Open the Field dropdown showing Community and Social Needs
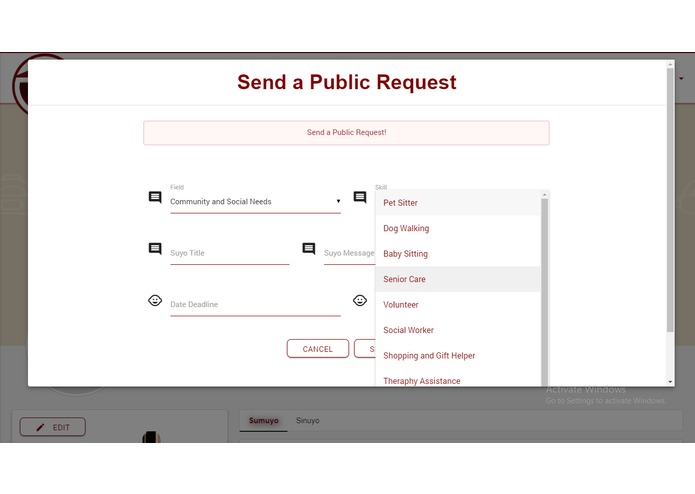695x494 pixels. 255,202
